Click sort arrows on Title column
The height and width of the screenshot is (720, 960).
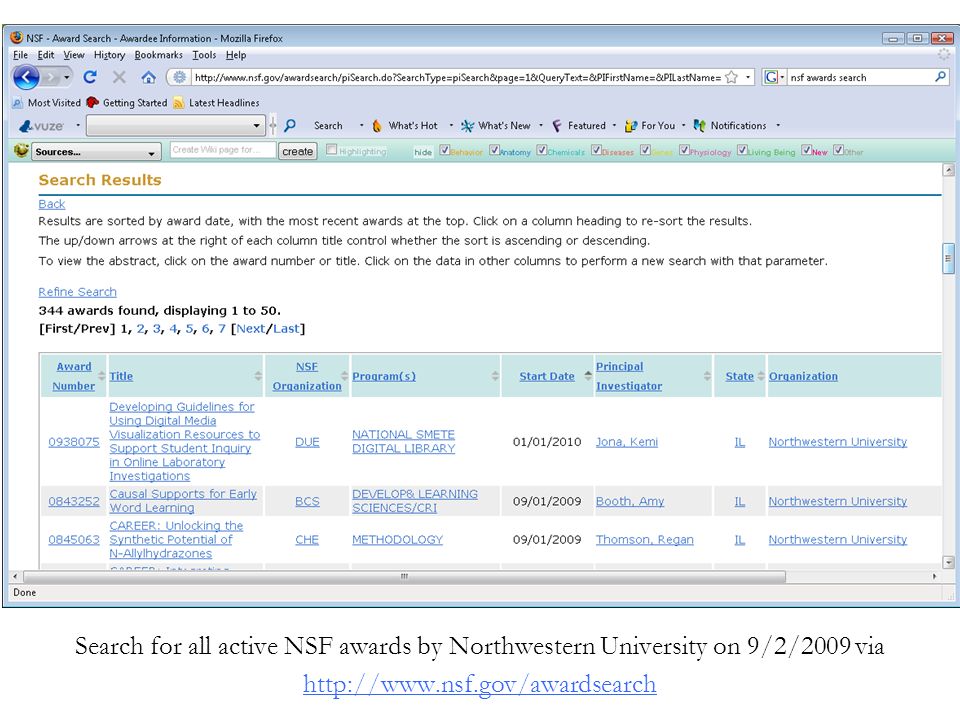click(x=258, y=376)
